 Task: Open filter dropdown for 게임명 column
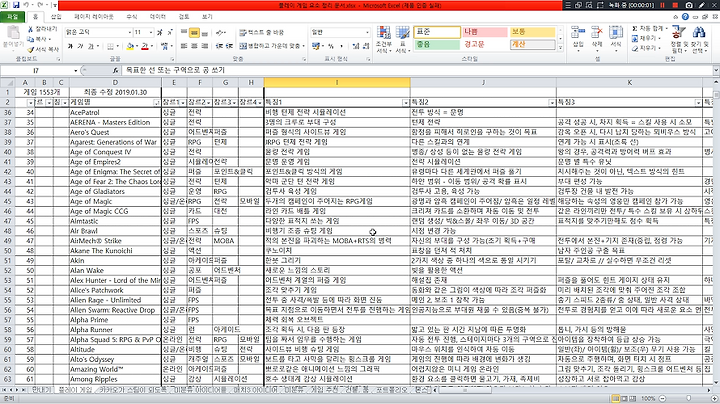pyautogui.click(x=156, y=102)
